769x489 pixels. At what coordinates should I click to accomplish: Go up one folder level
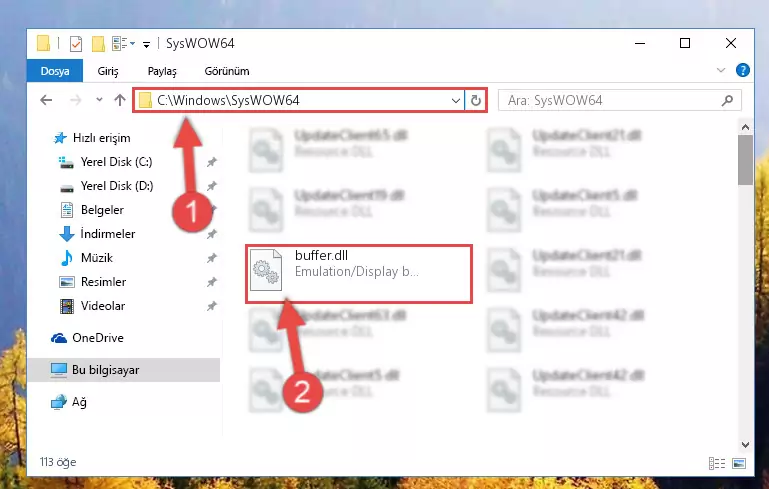pyautogui.click(x=120, y=100)
